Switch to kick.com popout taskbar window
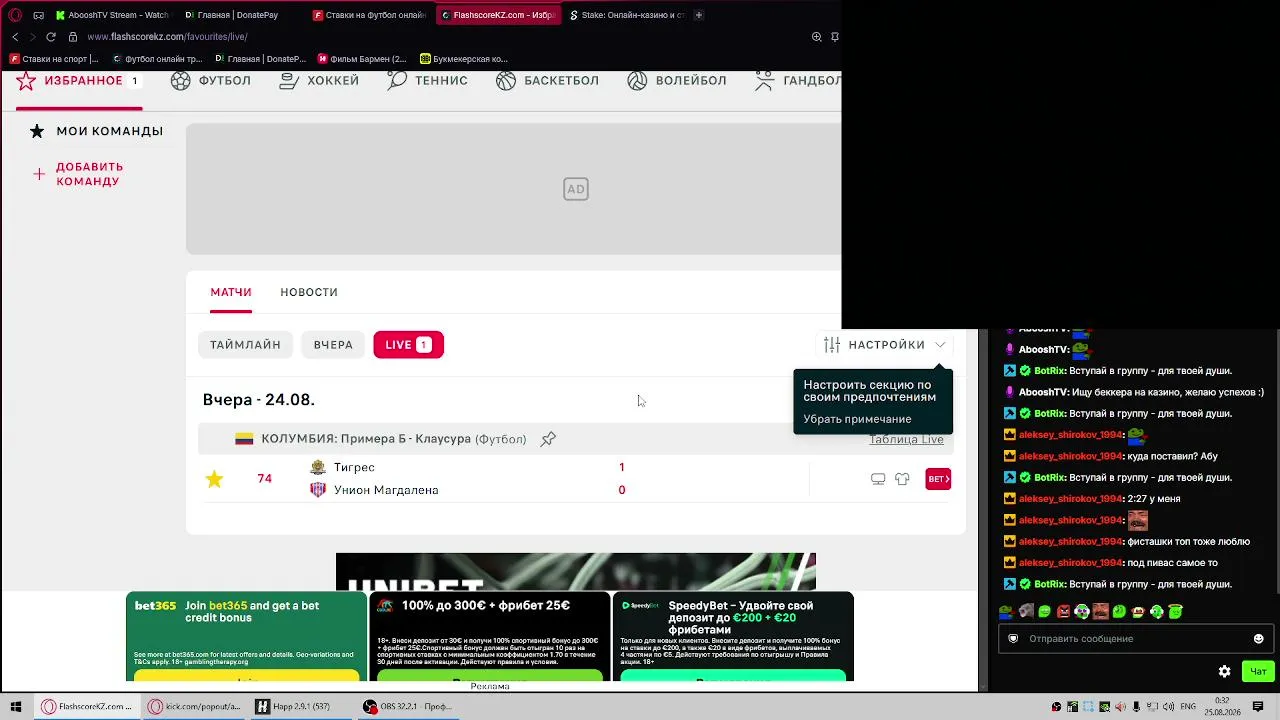1280x720 pixels. pos(195,706)
